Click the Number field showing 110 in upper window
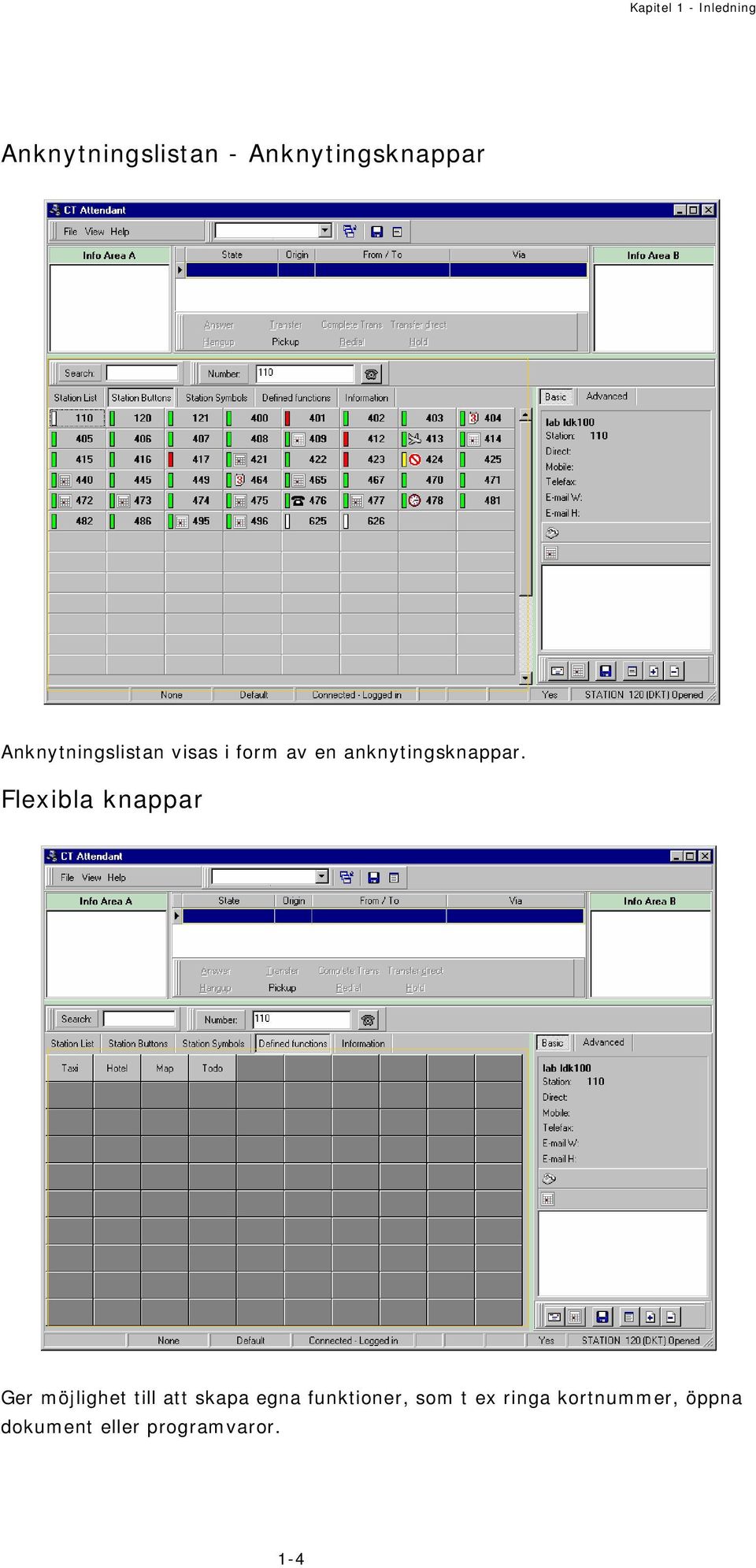Image resolution: width=756 pixels, height=1568 pixels. pos(306,373)
